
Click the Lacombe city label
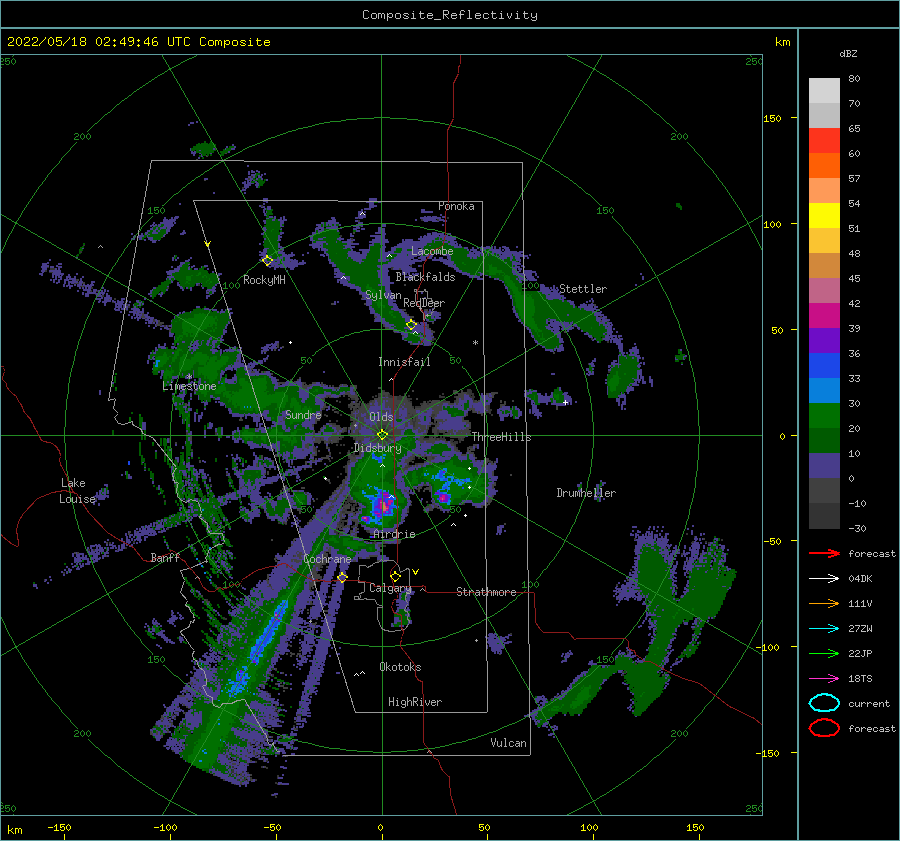432,251
